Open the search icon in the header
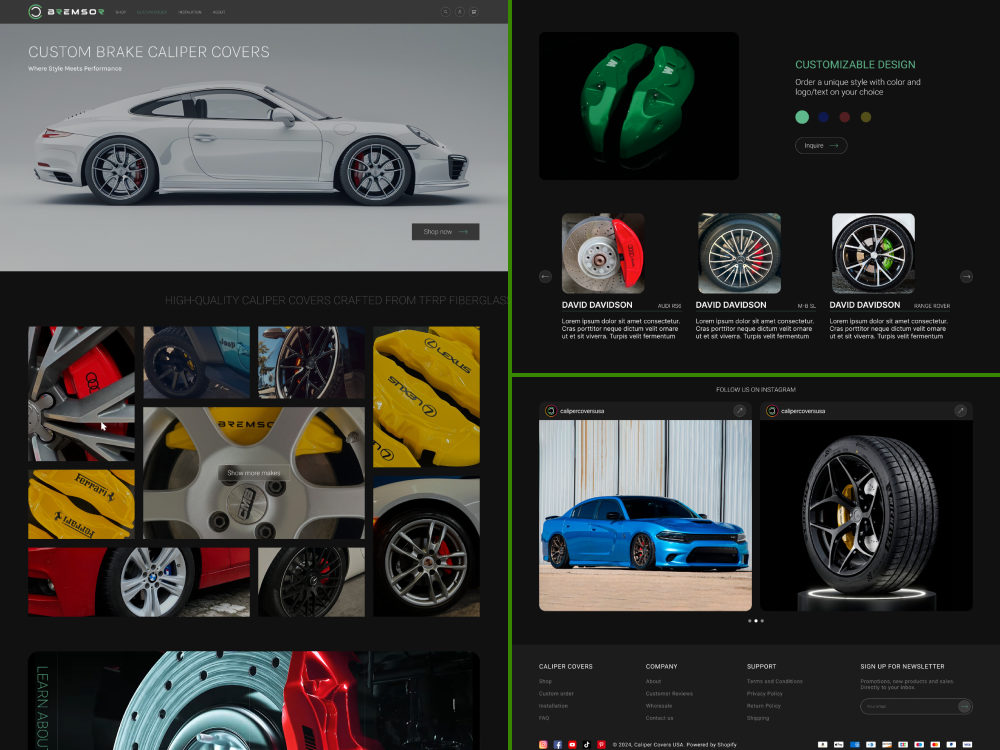 445,11
